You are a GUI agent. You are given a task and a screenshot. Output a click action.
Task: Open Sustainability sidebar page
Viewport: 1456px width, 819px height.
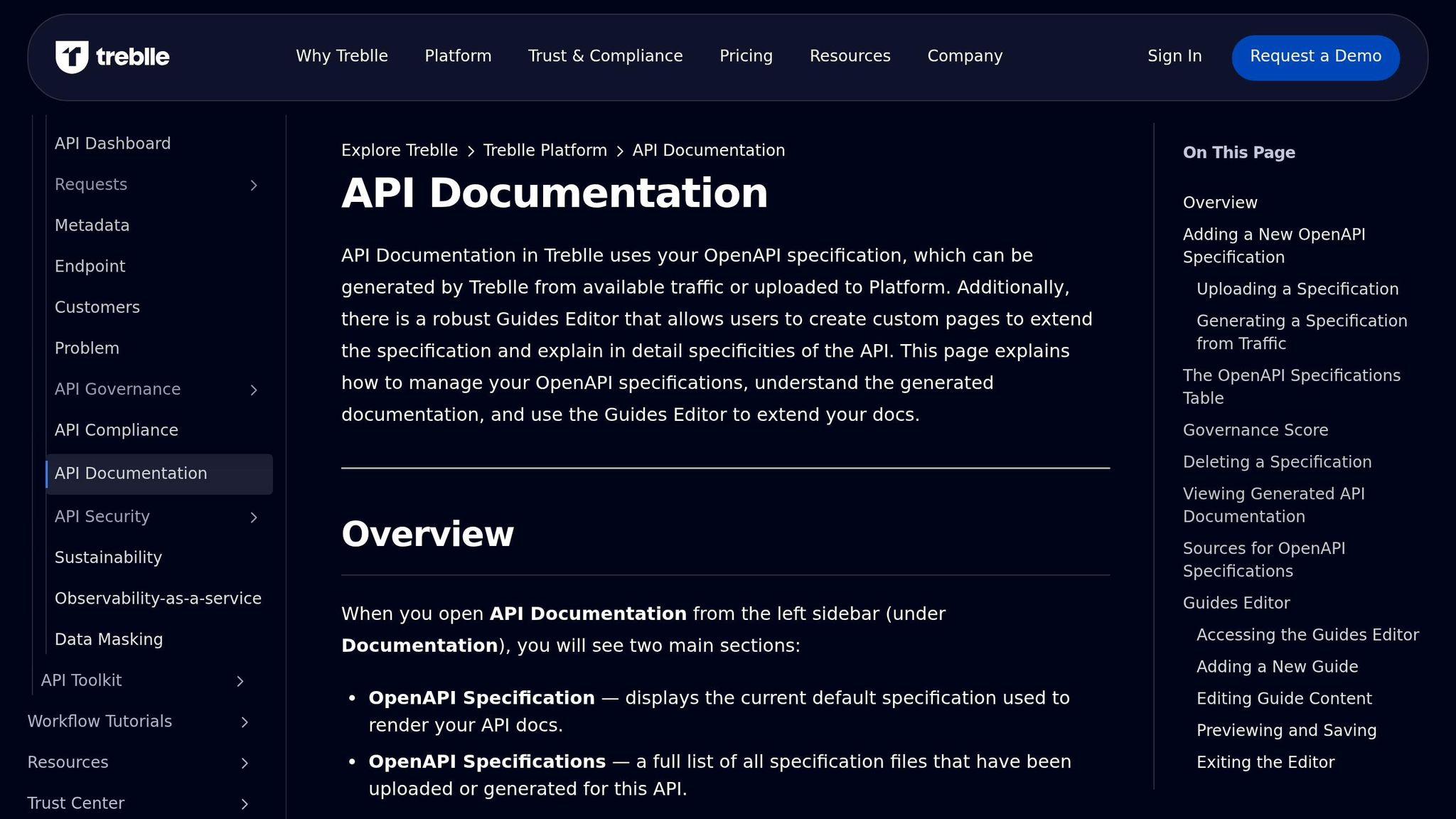coord(108,558)
